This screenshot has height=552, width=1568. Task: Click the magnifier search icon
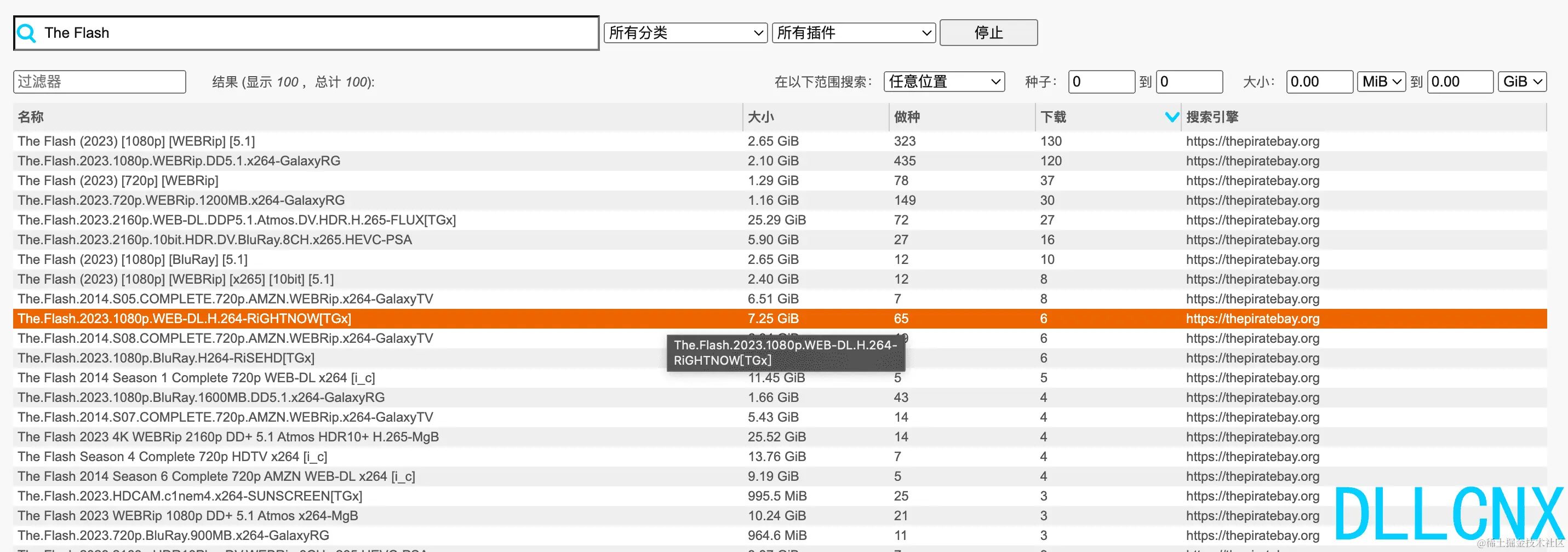pos(26,33)
